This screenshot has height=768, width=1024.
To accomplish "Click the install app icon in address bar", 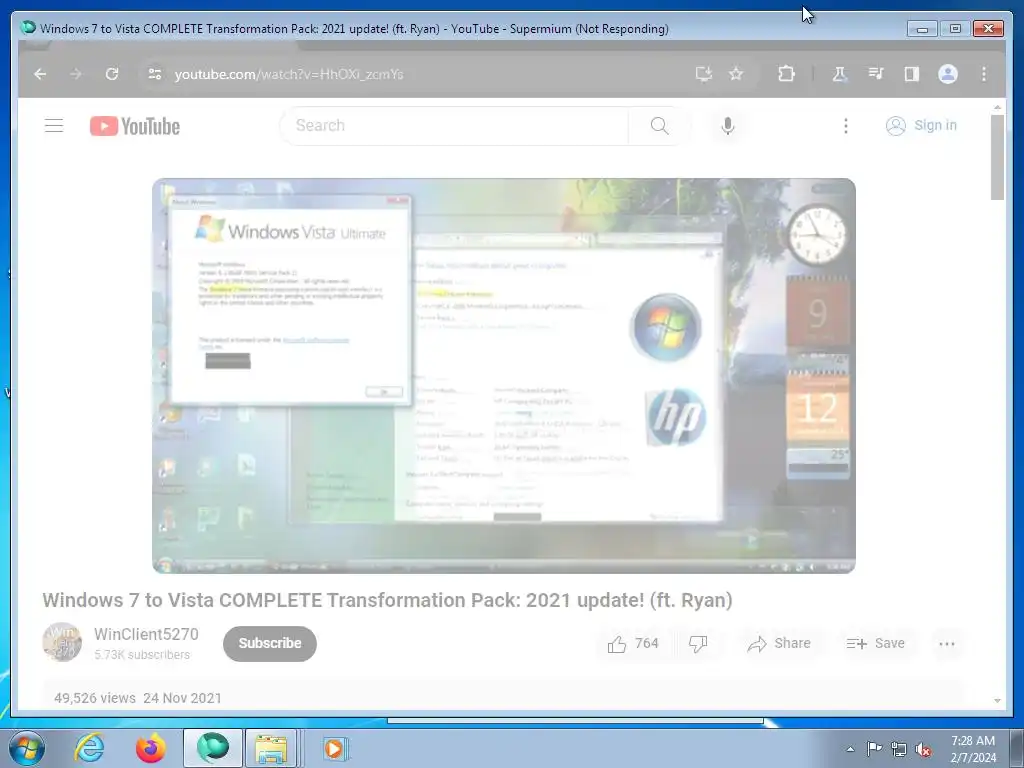I will click(x=703, y=74).
